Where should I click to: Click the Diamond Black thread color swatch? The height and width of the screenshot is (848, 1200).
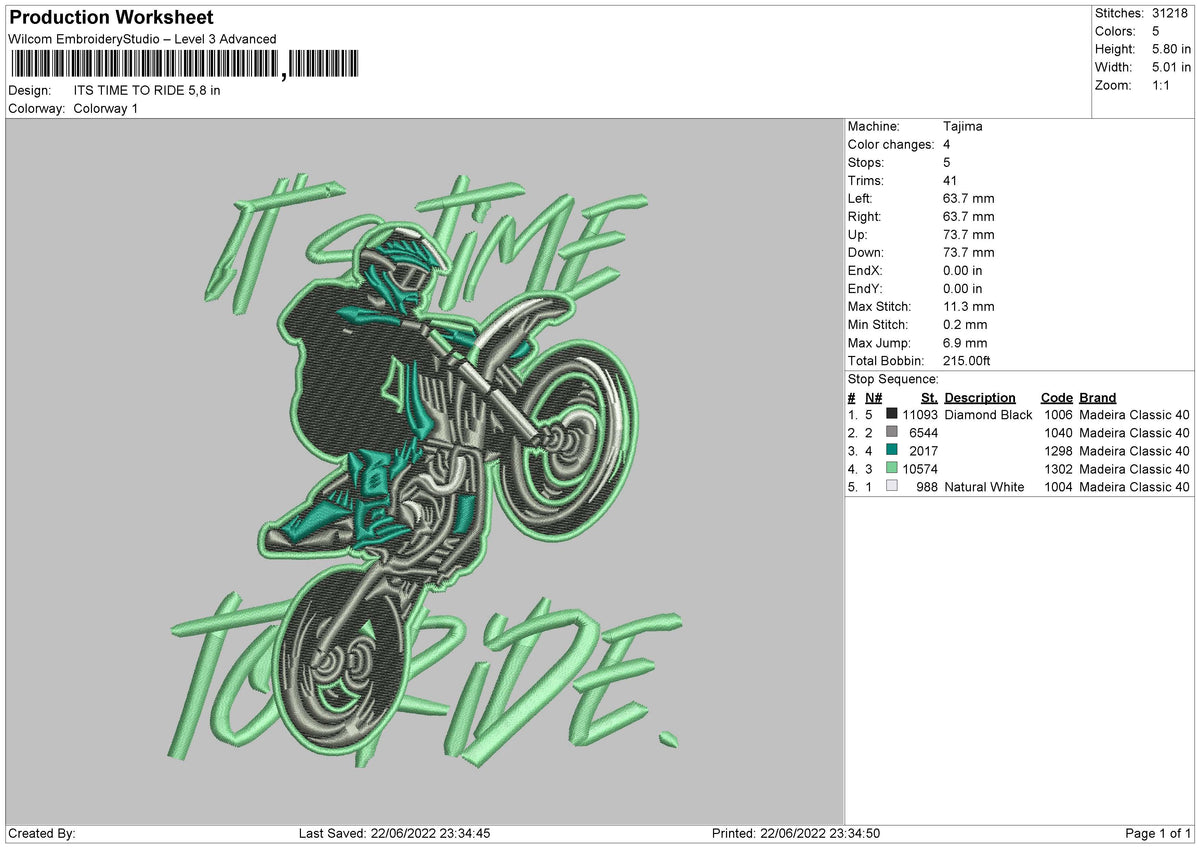[x=891, y=414]
